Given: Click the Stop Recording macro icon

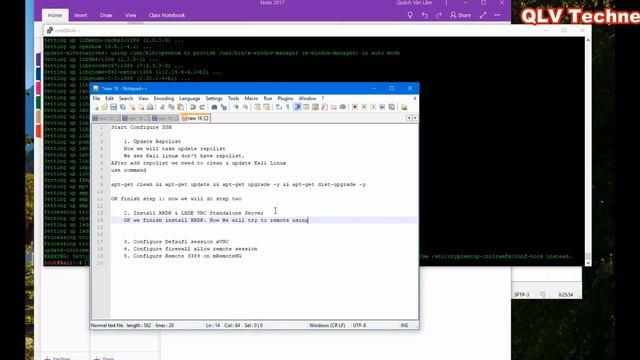Looking at the screenshot, I should (x=364, y=107).
